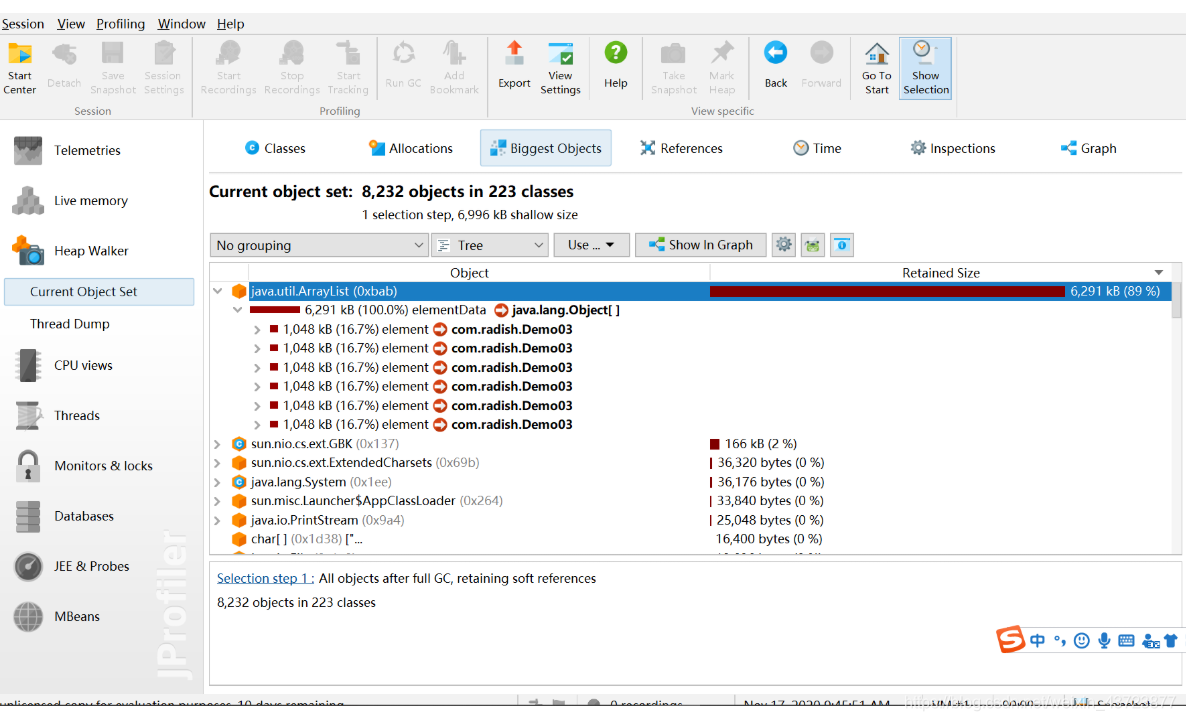
Task: Open the Tree view mode dropdown
Action: click(x=489, y=245)
